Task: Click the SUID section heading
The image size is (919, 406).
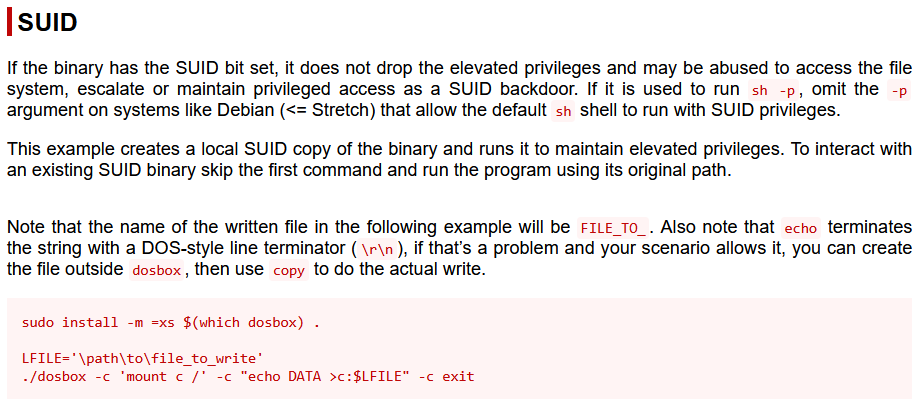Action: tap(47, 23)
